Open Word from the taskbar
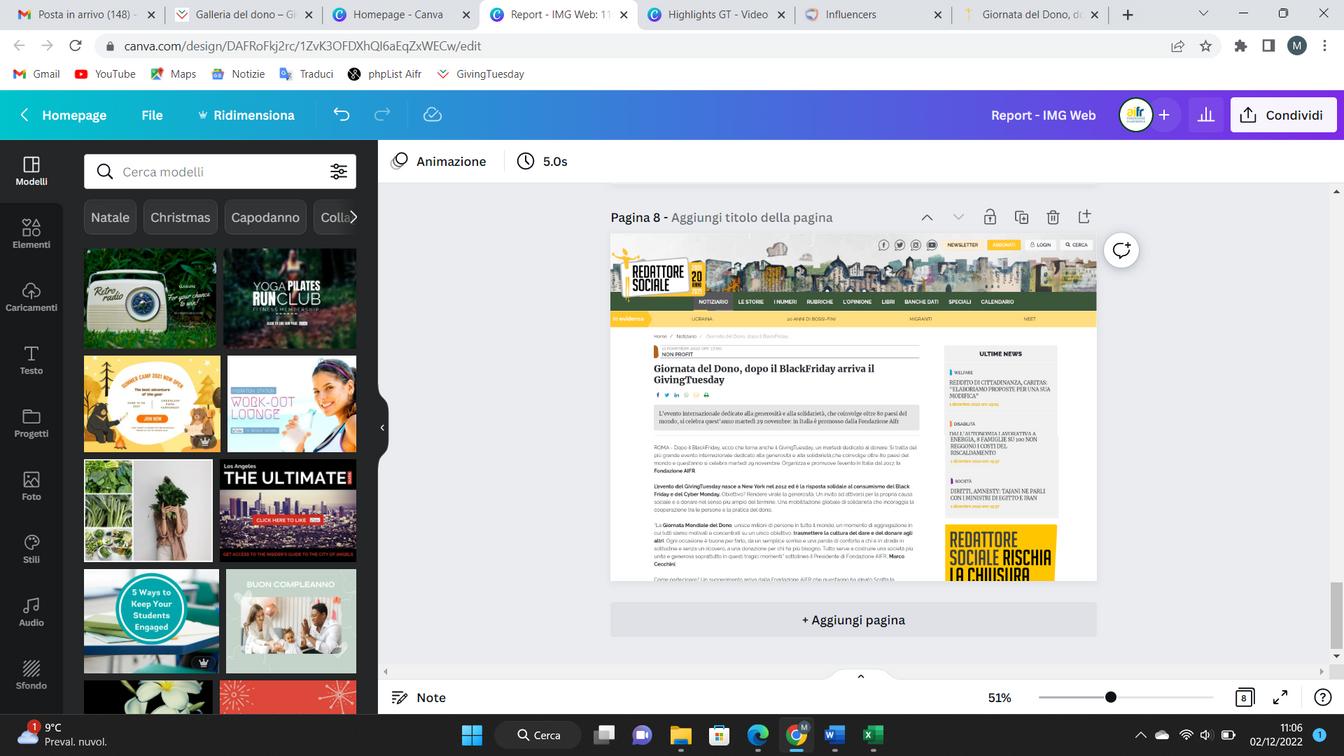 pyautogui.click(x=835, y=735)
